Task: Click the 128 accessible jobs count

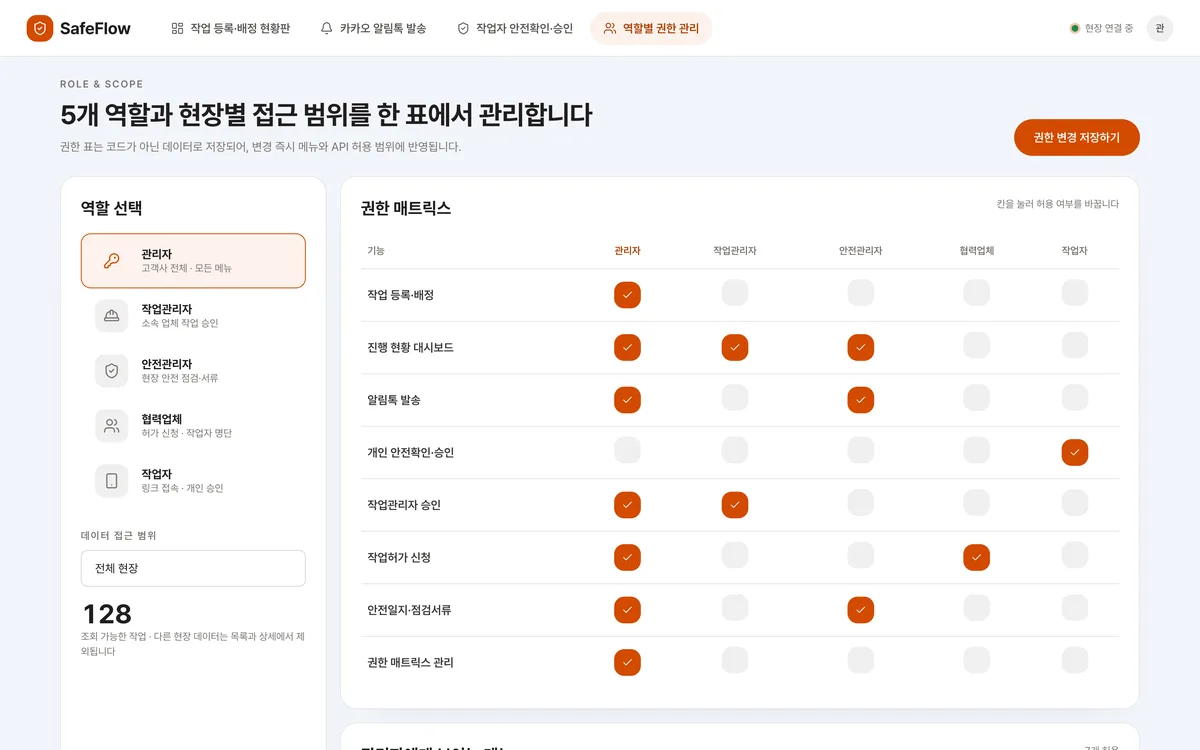Action: click(107, 614)
